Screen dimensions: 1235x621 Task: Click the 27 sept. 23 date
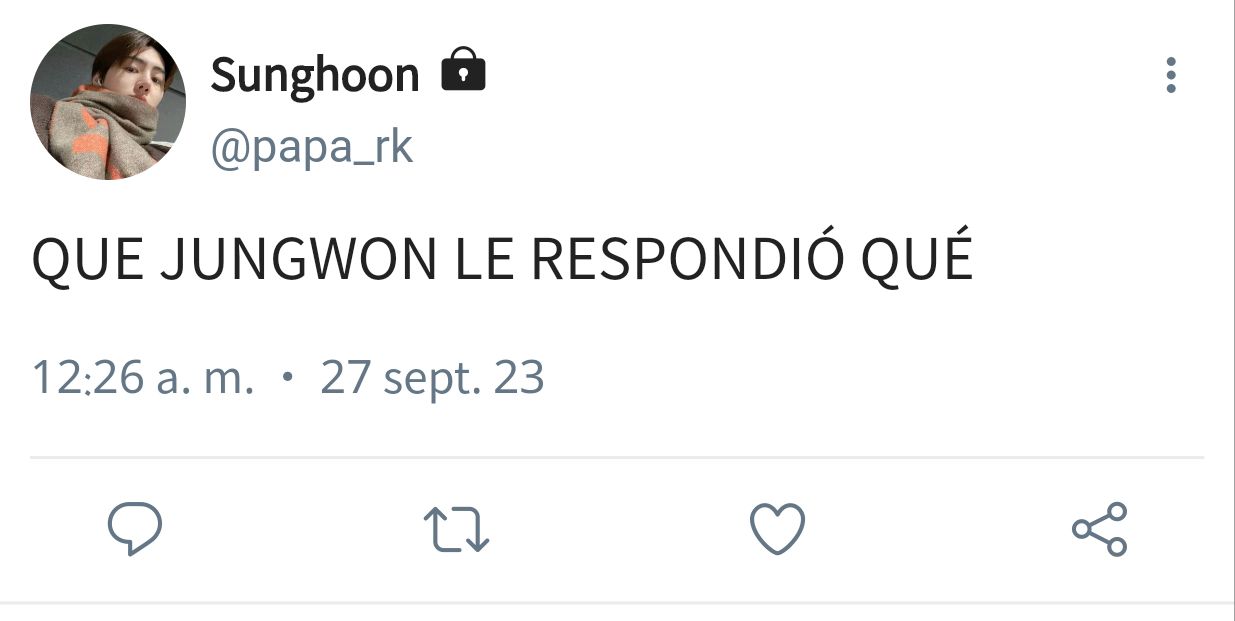432,380
